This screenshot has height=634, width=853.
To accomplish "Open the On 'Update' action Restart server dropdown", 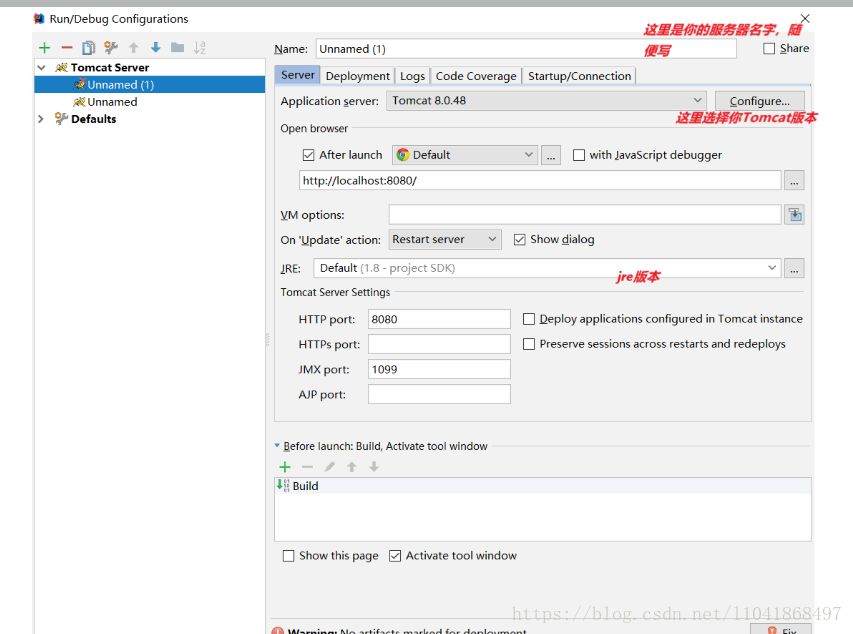I will click(445, 239).
